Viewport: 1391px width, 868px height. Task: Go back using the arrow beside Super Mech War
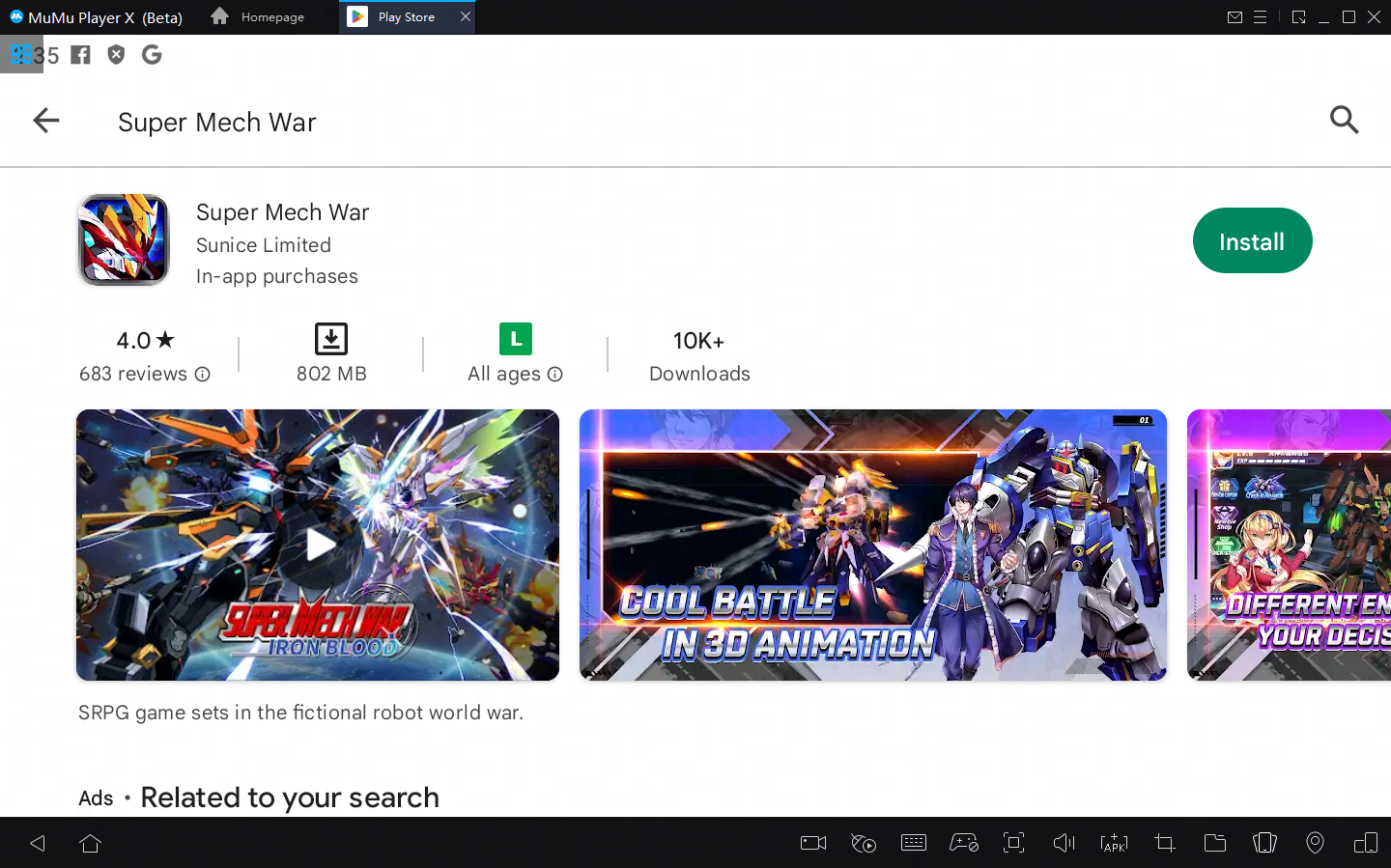pos(46,121)
